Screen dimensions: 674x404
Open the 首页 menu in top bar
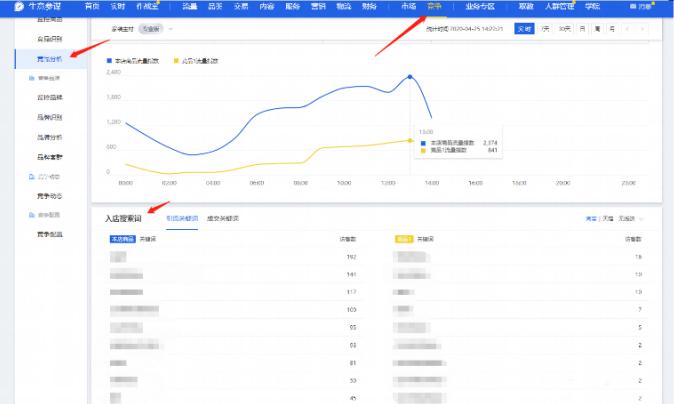pos(92,6)
